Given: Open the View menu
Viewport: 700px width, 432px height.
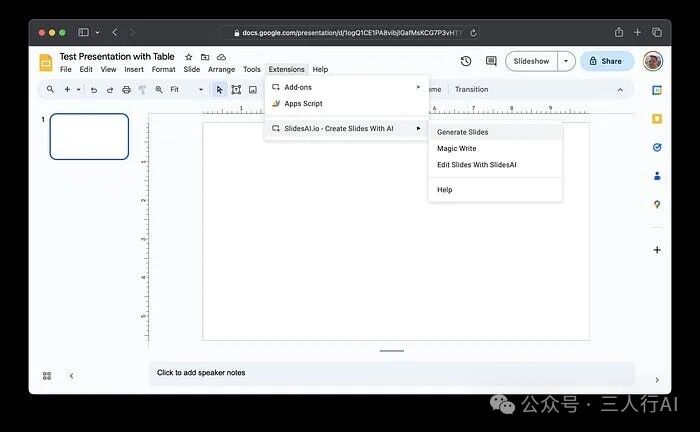Looking at the screenshot, I should (108, 69).
